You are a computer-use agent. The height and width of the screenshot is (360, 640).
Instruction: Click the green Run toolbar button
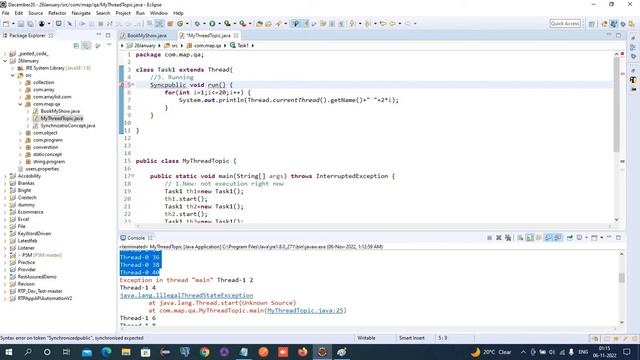pyautogui.click(x=212, y=24)
